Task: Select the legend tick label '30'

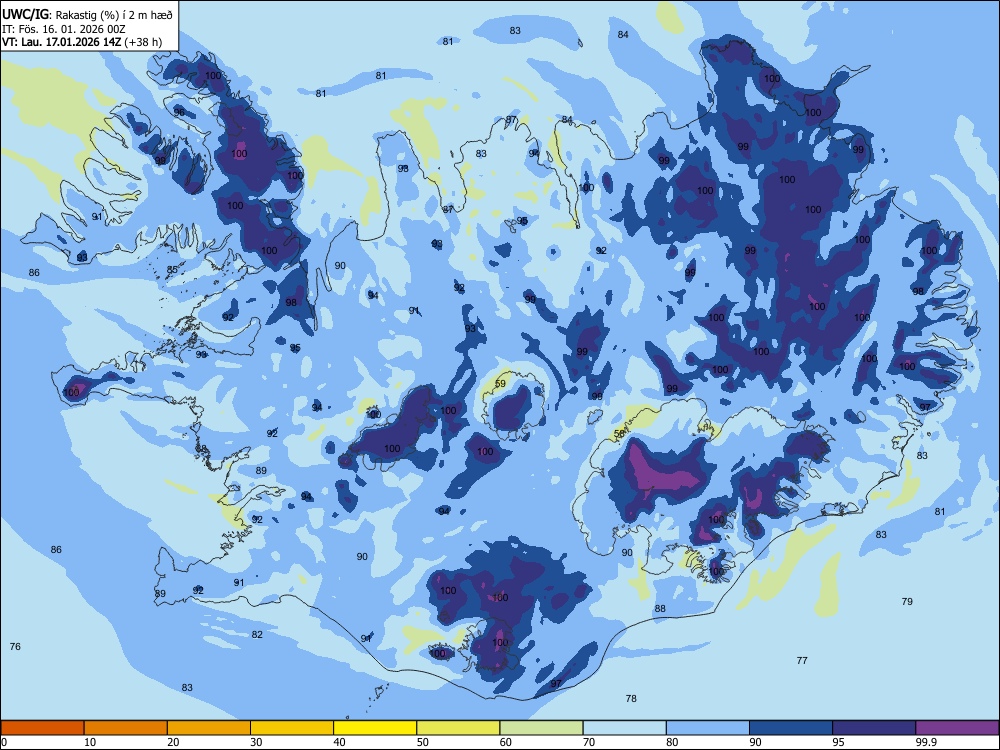Action: [x=256, y=742]
